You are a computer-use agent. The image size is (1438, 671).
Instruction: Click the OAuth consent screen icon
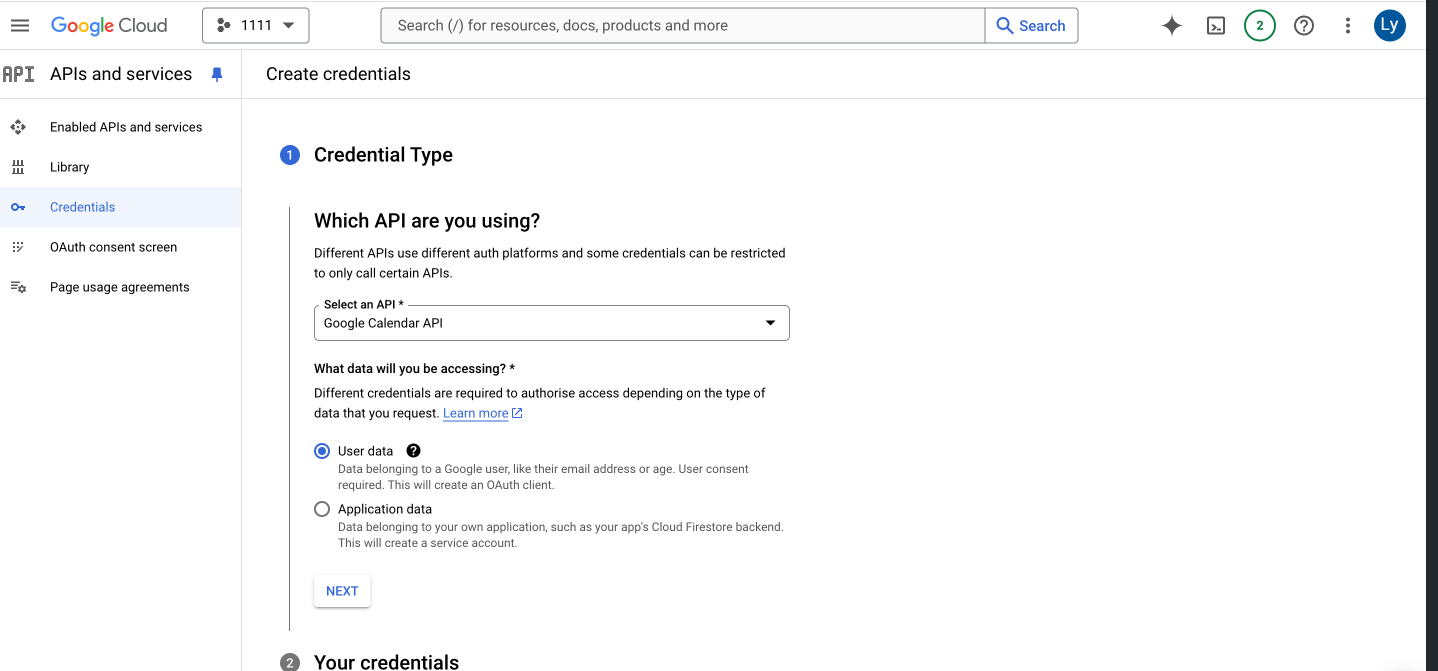pyautogui.click(x=18, y=247)
